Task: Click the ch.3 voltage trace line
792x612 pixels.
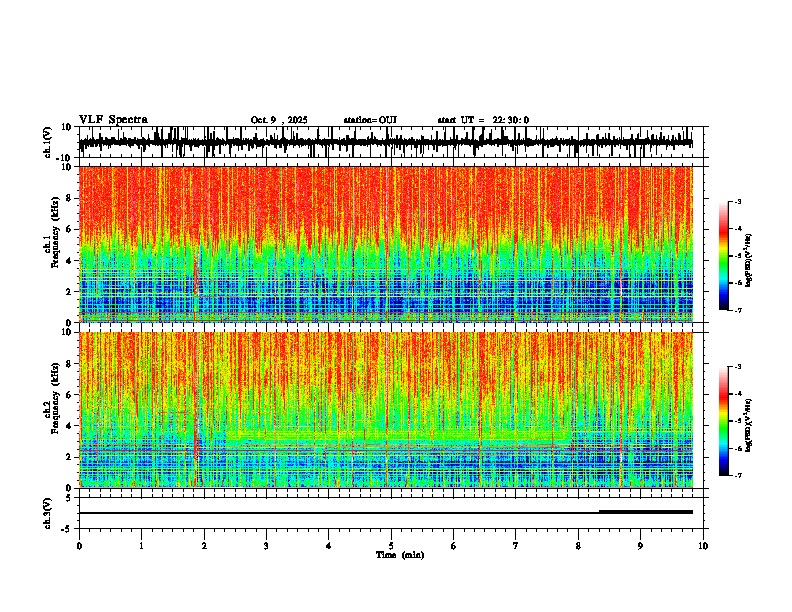Action: click(x=385, y=513)
